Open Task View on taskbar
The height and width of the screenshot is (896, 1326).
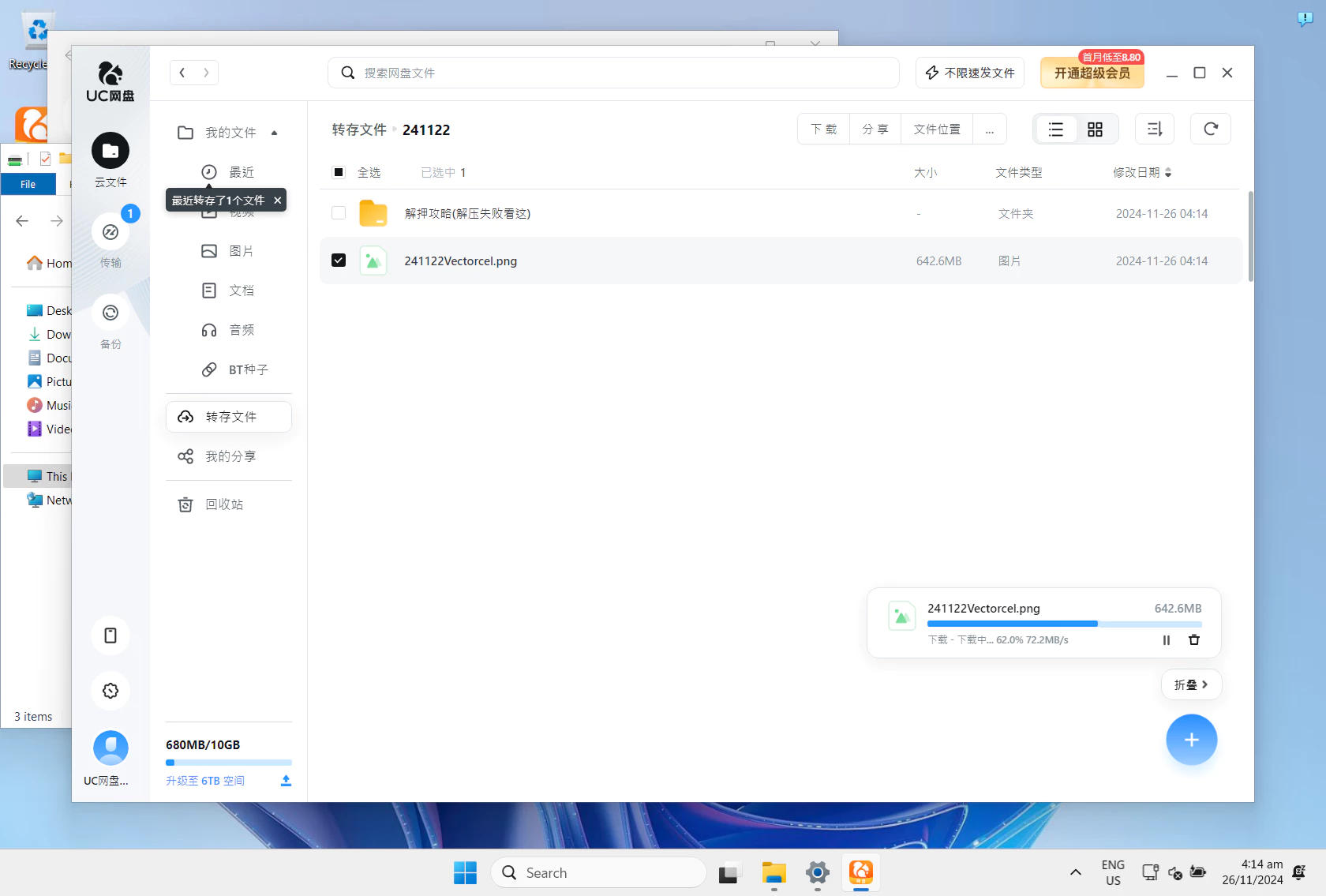(729, 873)
